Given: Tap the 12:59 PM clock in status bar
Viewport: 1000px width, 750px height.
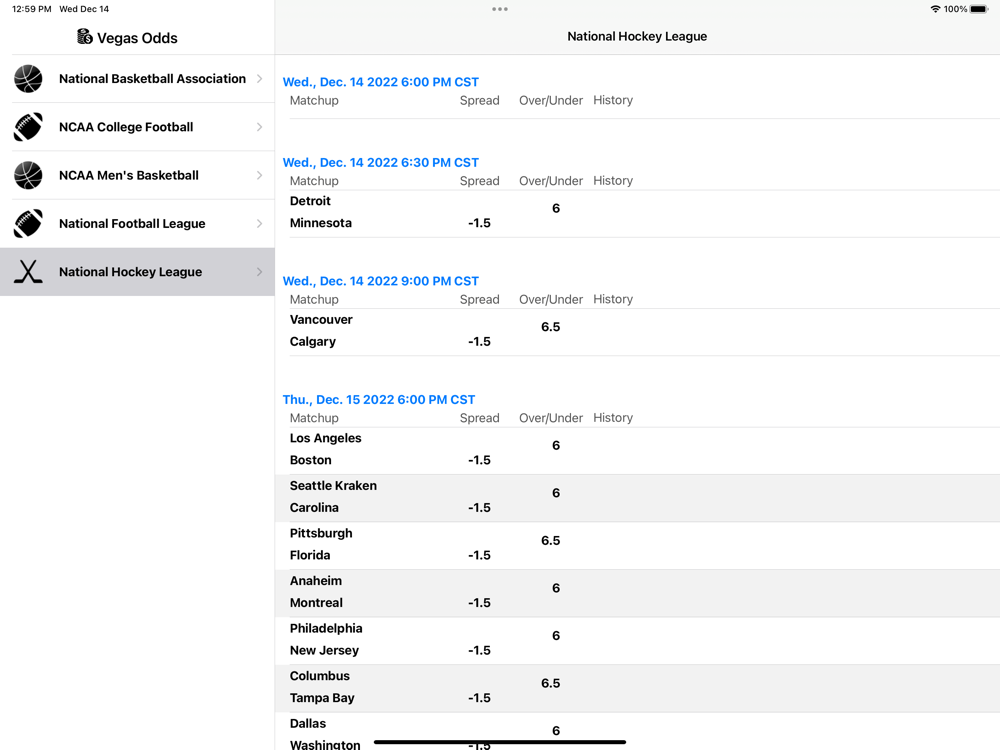Looking at the screenshot, I should point(32,9).
